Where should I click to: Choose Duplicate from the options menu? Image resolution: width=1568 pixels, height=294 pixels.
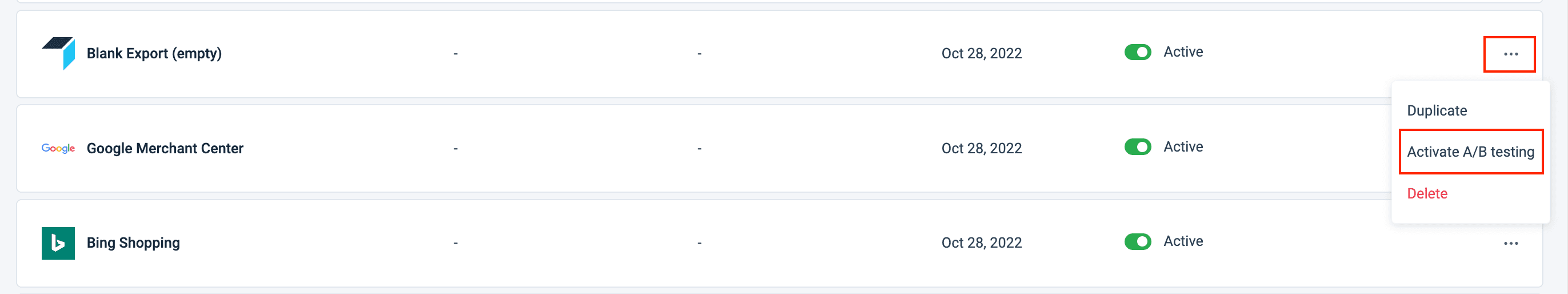(1437, 111)
